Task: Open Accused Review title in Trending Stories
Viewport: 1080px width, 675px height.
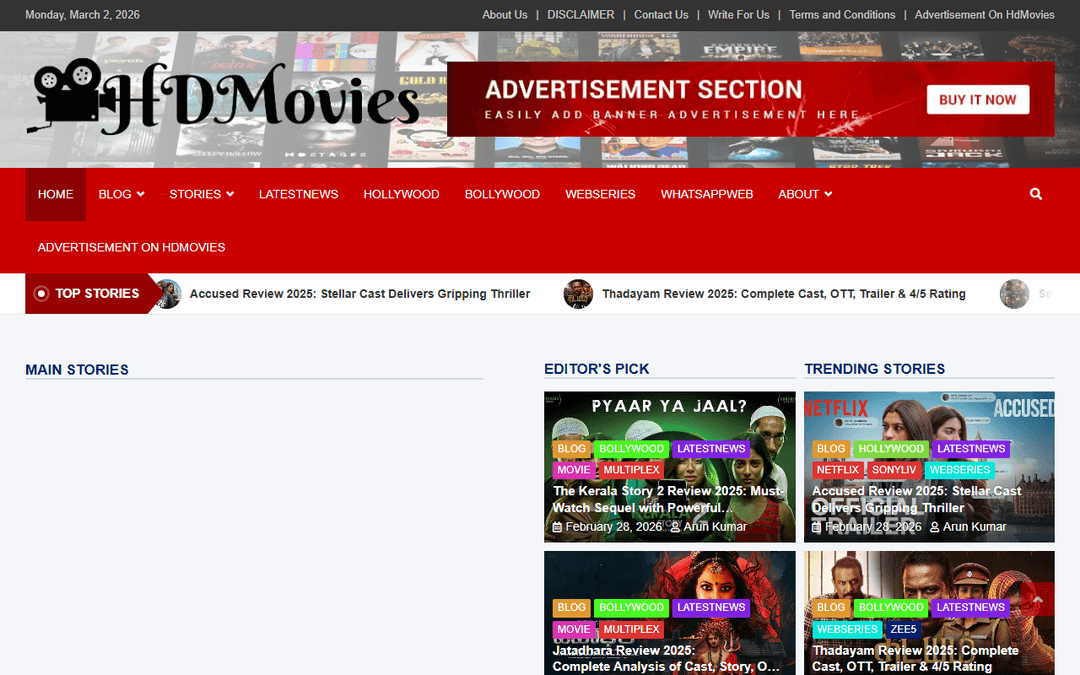Action: (916, 499)
